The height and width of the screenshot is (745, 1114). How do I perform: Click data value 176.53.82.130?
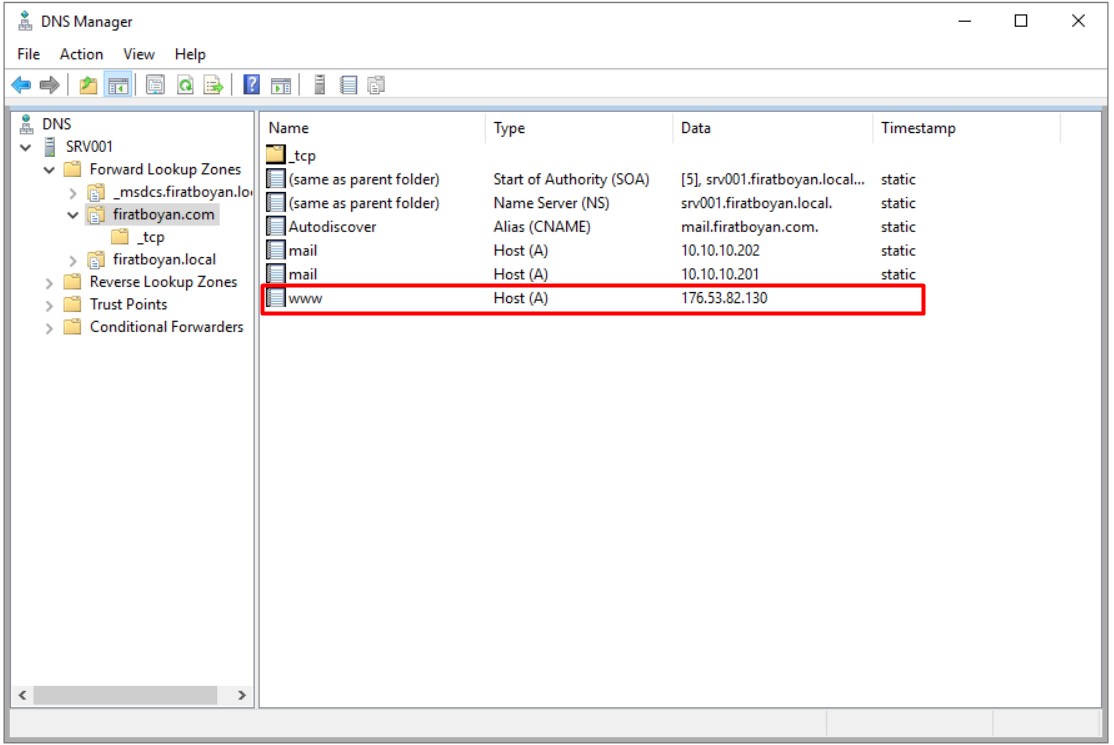[x=724, y=298]
